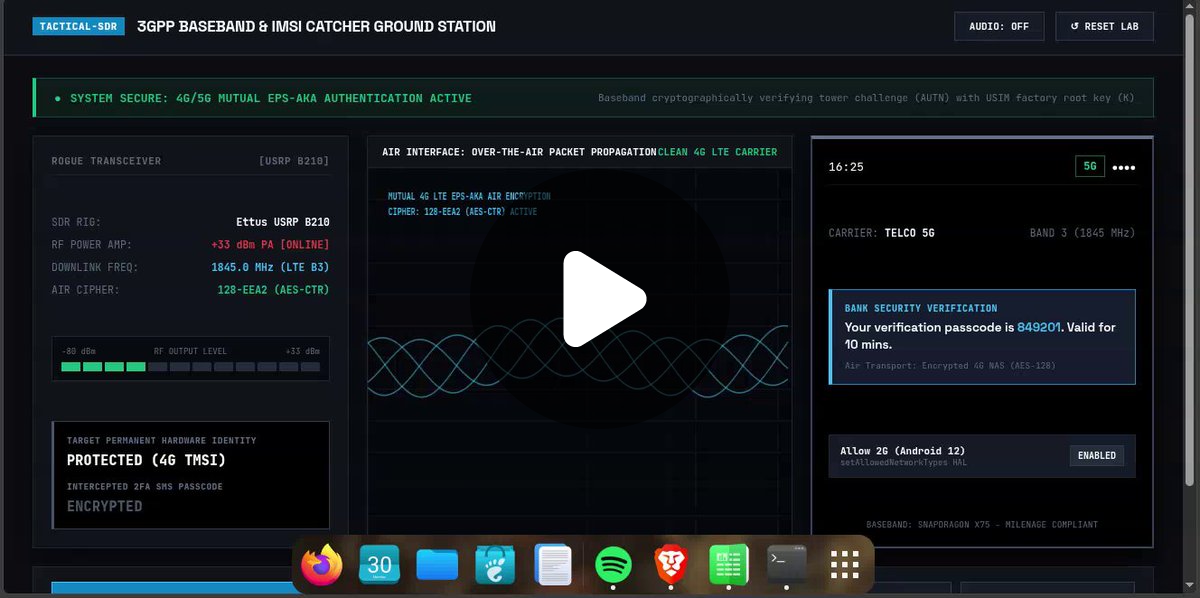1200x598 pixels.
Task: Click the ENCRYPTED intercepted passcode status
Action: click(104, 506)
